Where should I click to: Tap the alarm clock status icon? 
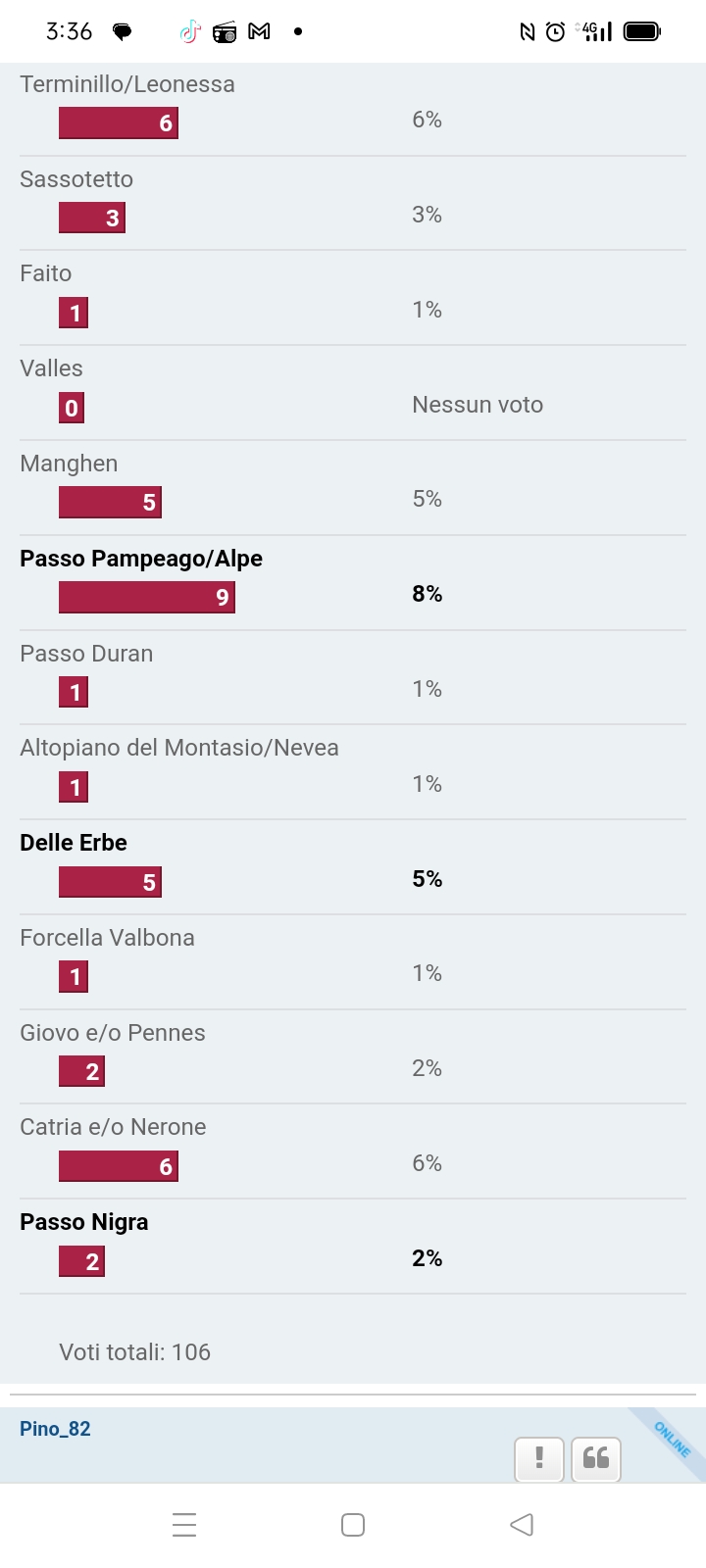[555, 32]
